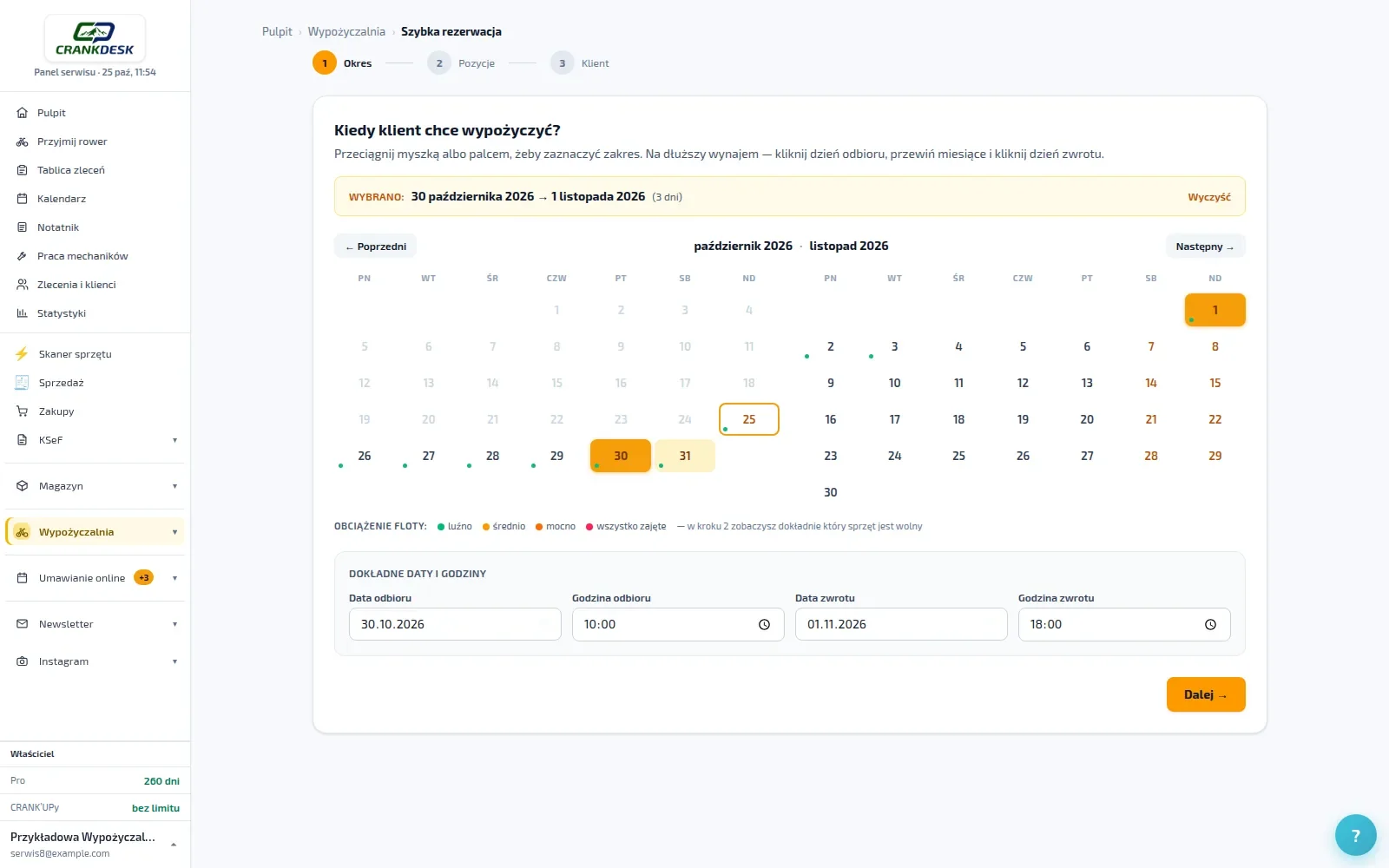Clear the selection with Wyczyść
Screen dimensions: 1389x868
click(x=1209, y=197)
